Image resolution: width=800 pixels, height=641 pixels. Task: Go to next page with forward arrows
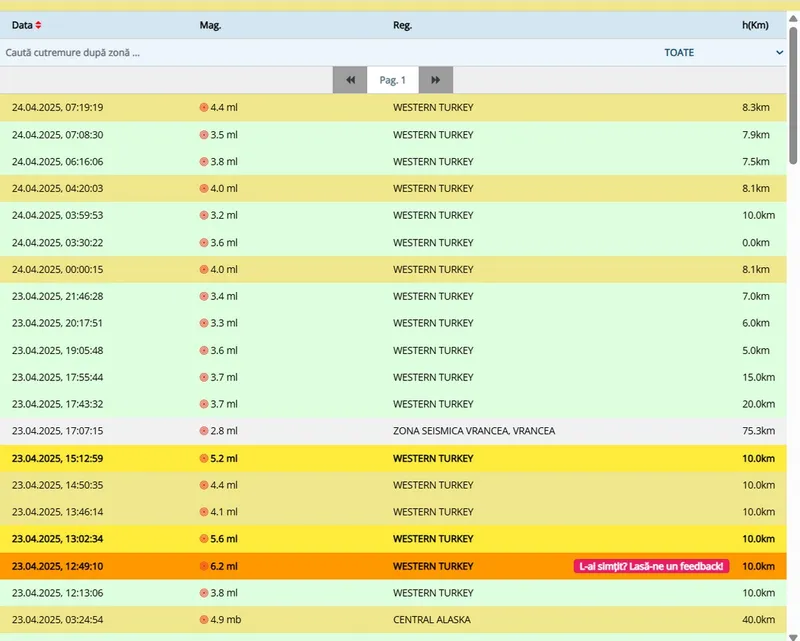[436, 80]
